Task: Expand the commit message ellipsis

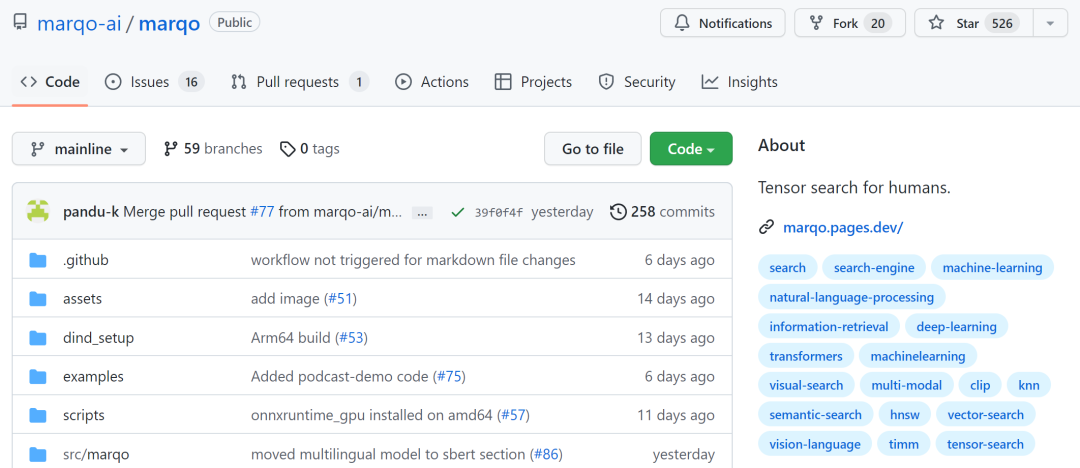Action: [422, 212]
